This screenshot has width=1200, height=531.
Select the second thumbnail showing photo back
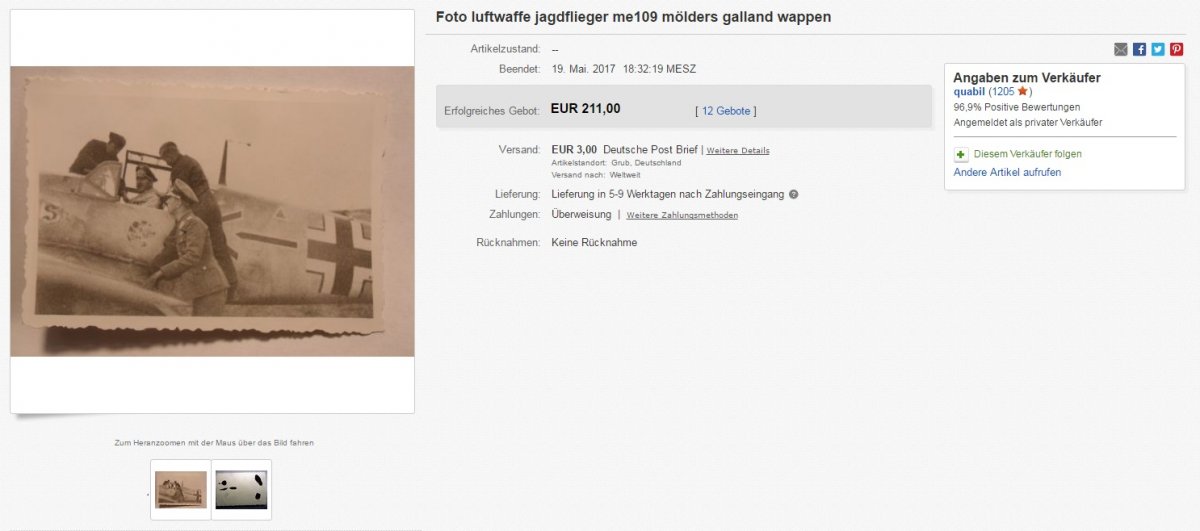pyautogui.click(x=241, y=490)
